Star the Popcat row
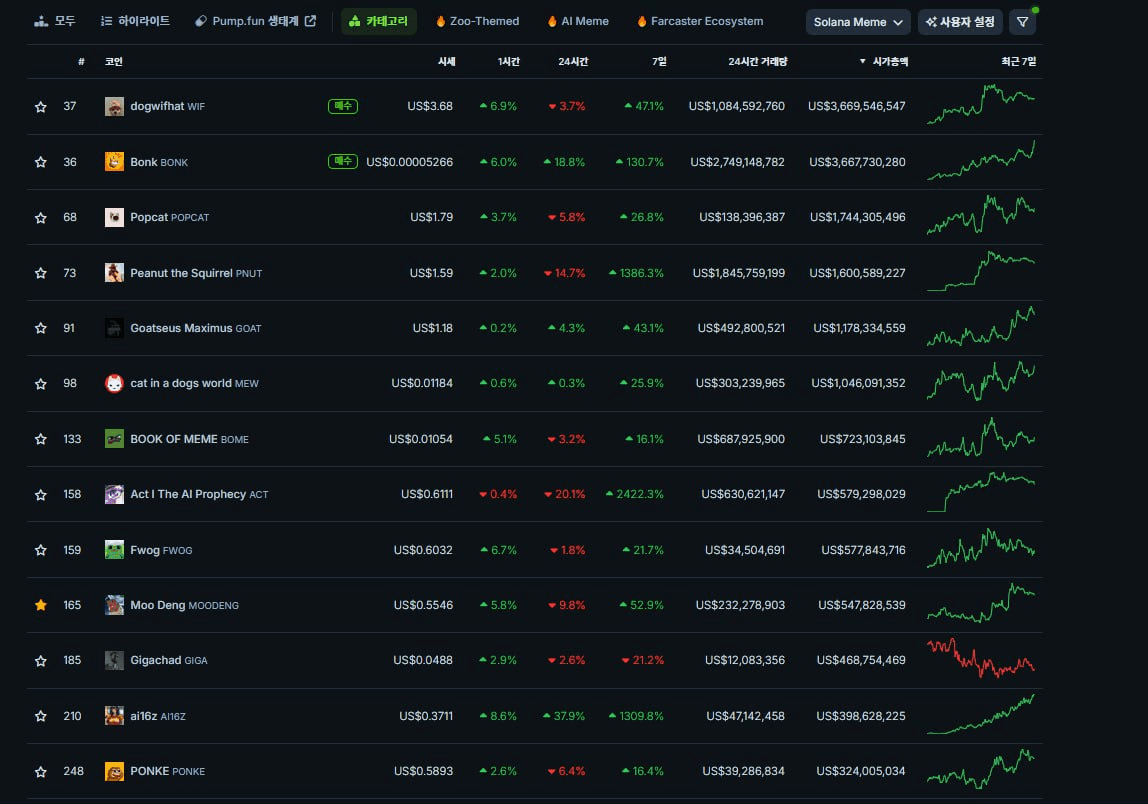 click(41, 217)
